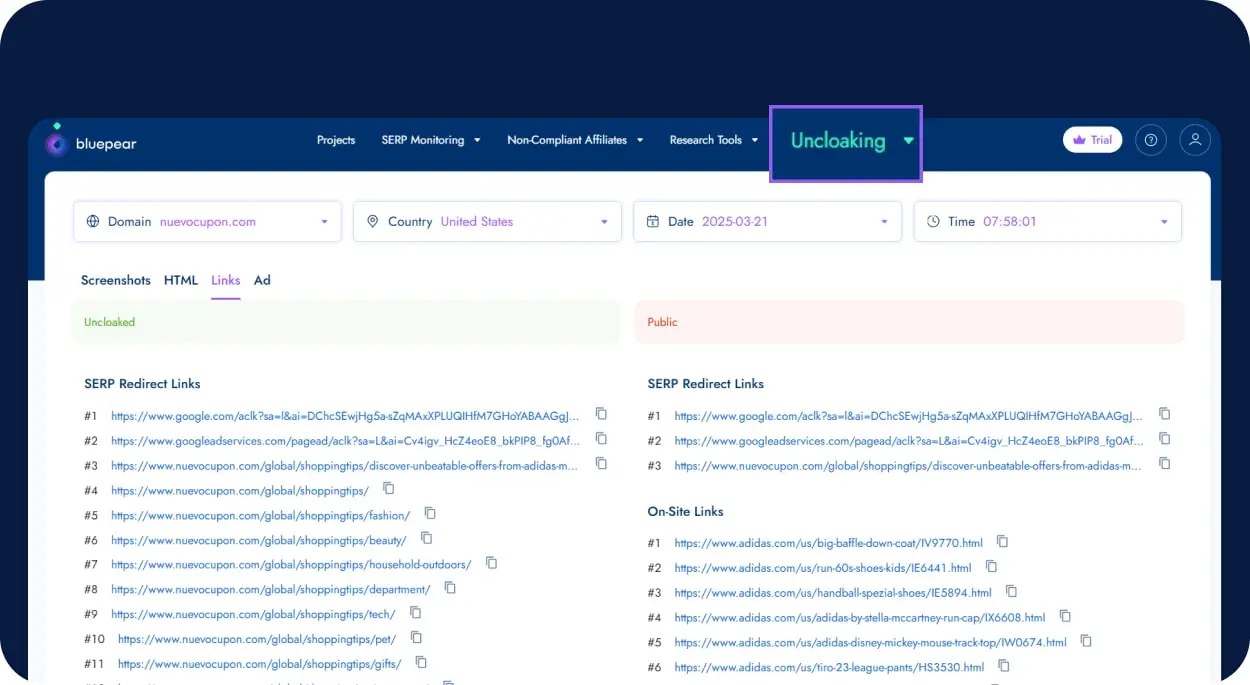
Task: Click the green Uncloaked panel header
Action: [346, 322]
